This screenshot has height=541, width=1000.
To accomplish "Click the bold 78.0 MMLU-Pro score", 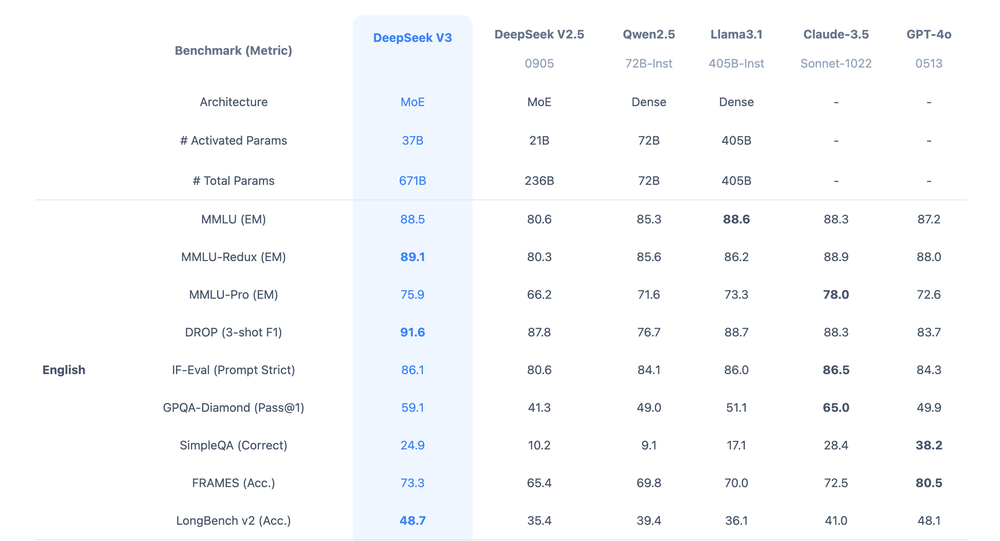I will pyautogui.click(x=835, y=295).
